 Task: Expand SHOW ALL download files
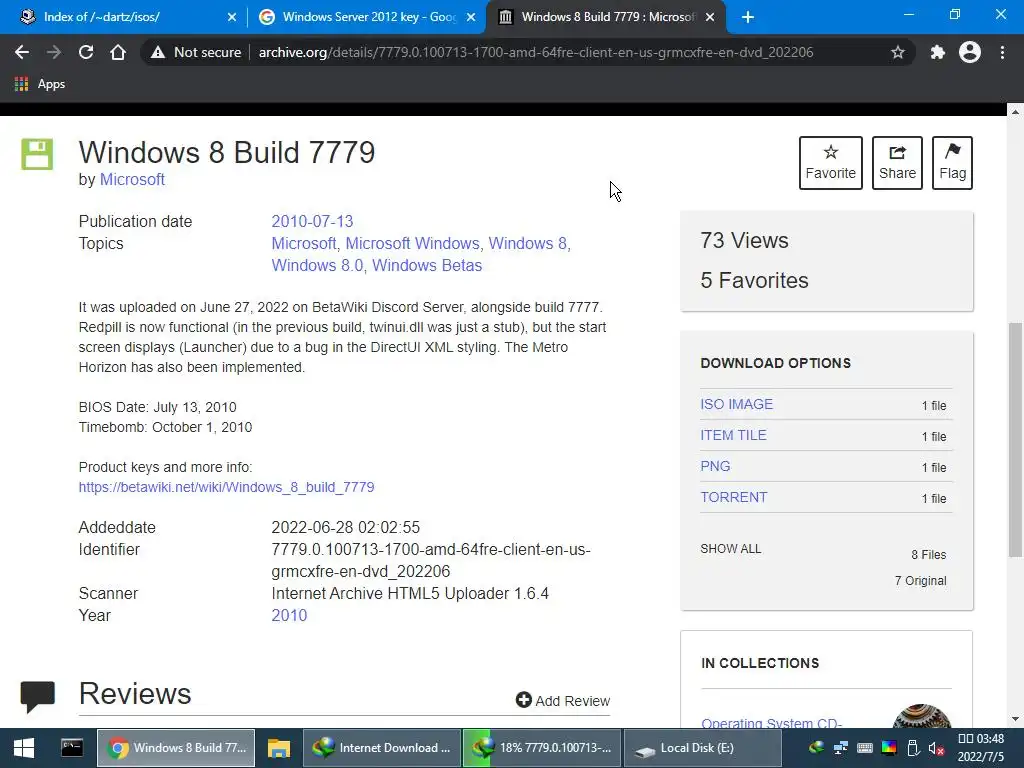[731, 549]
